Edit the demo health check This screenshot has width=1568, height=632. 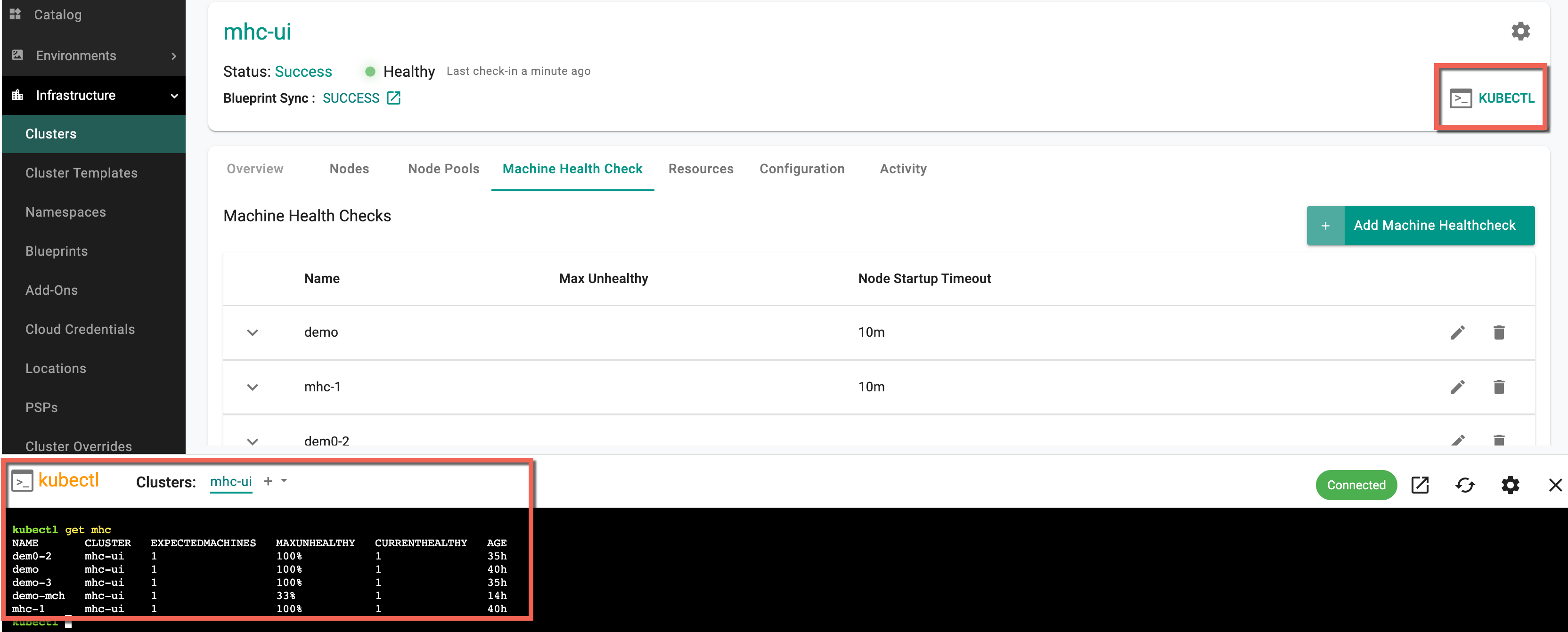pyautogui.click(x=1457, y=332)
